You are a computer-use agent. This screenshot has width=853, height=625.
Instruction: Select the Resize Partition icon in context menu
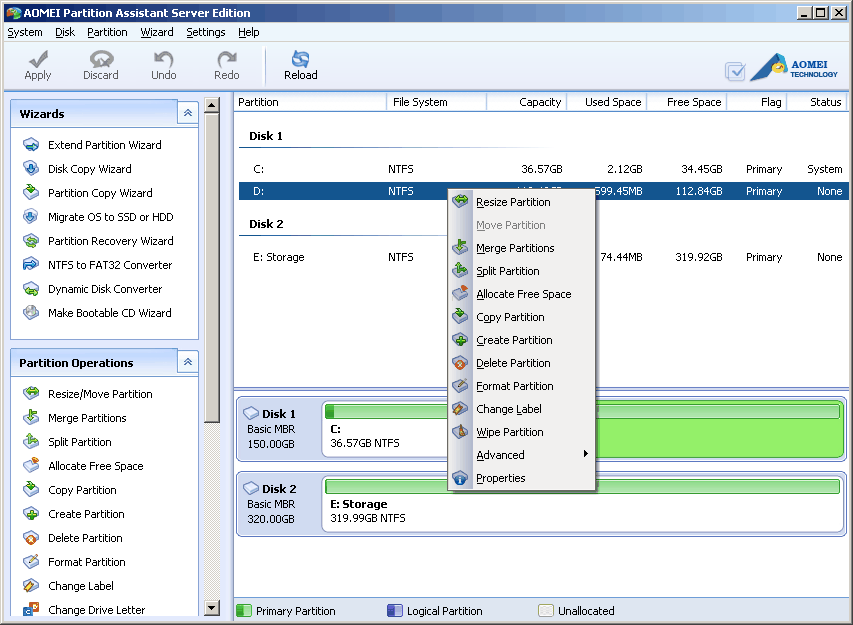(x=460, y=201)
